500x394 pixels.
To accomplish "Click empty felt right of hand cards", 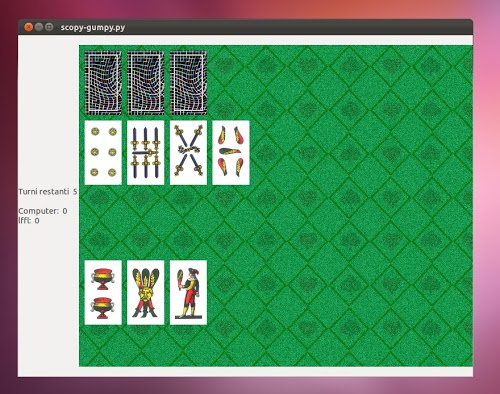I will [333, 292].
